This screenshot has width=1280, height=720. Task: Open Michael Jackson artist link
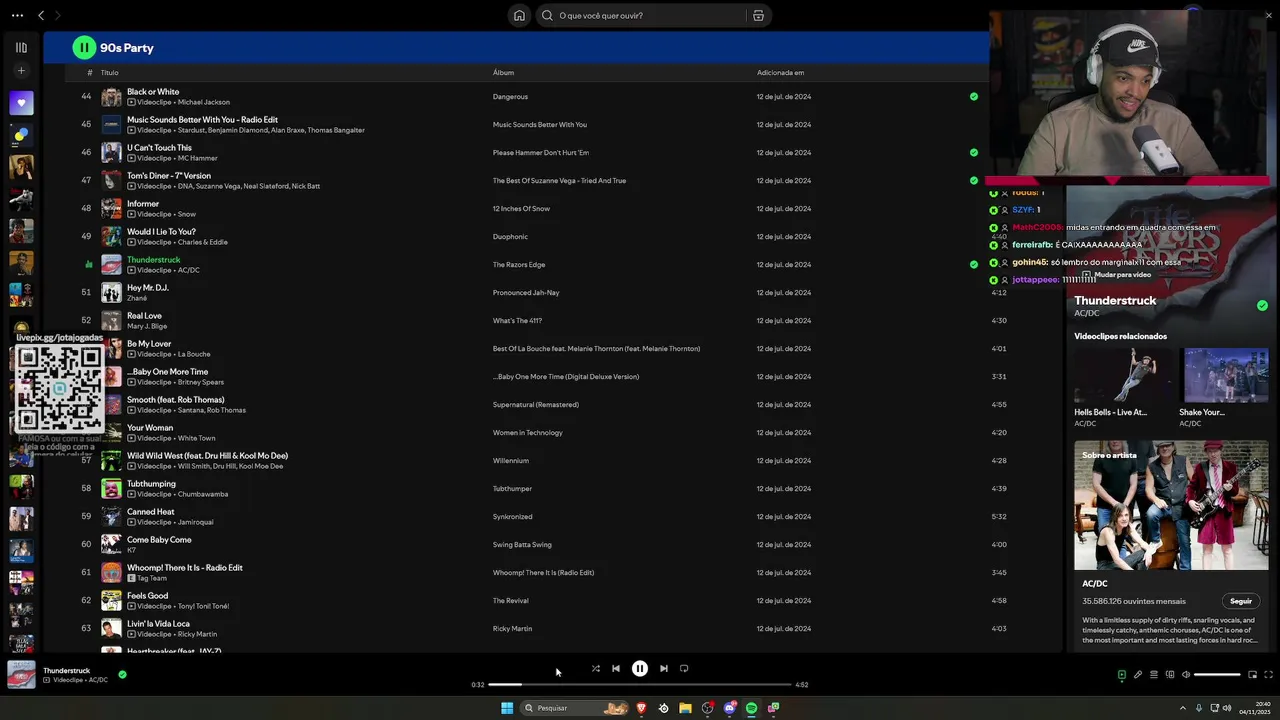[204, 102]
